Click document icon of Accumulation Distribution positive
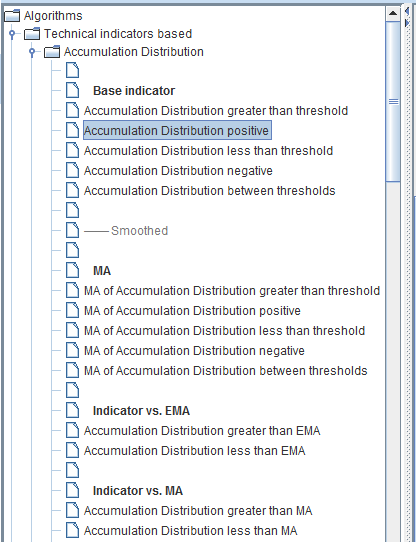 pyautogui.click(x=72, y=131)
